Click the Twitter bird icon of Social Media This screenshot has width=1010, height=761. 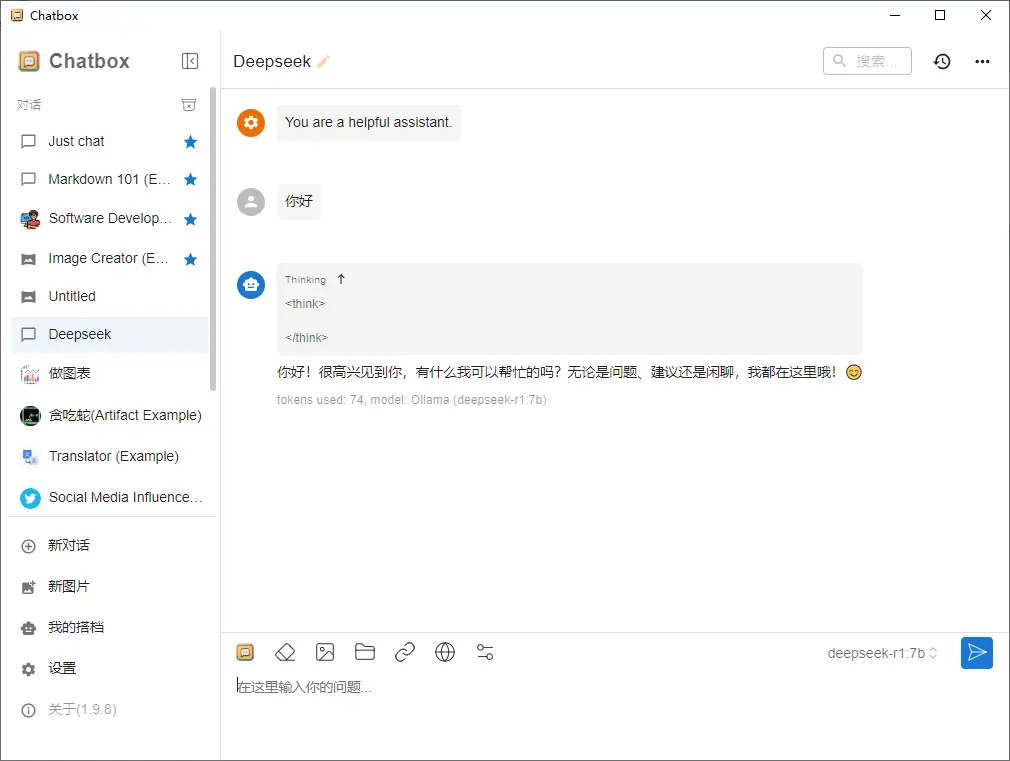30,498
